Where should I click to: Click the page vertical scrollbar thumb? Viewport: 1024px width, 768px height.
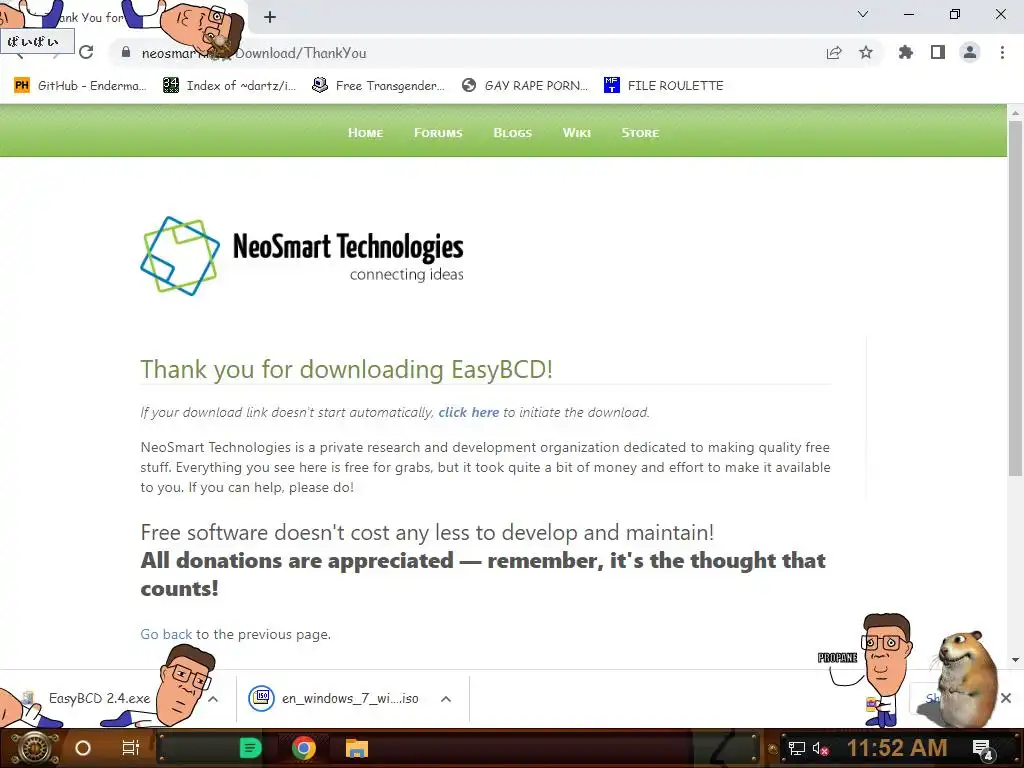(x=1015, y=297)
